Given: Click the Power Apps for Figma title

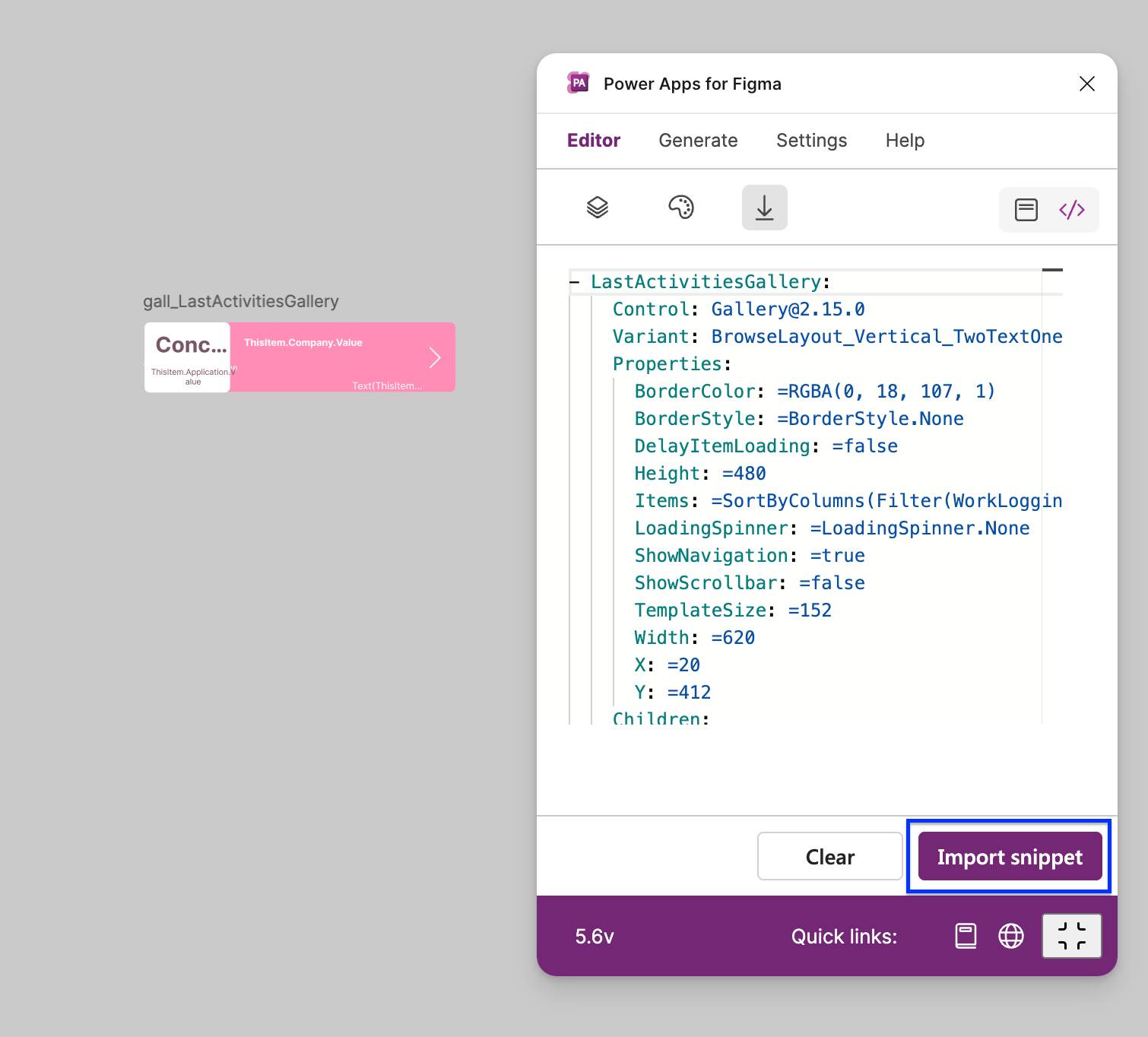Looking at the screenshot, I should coord(693,84).
